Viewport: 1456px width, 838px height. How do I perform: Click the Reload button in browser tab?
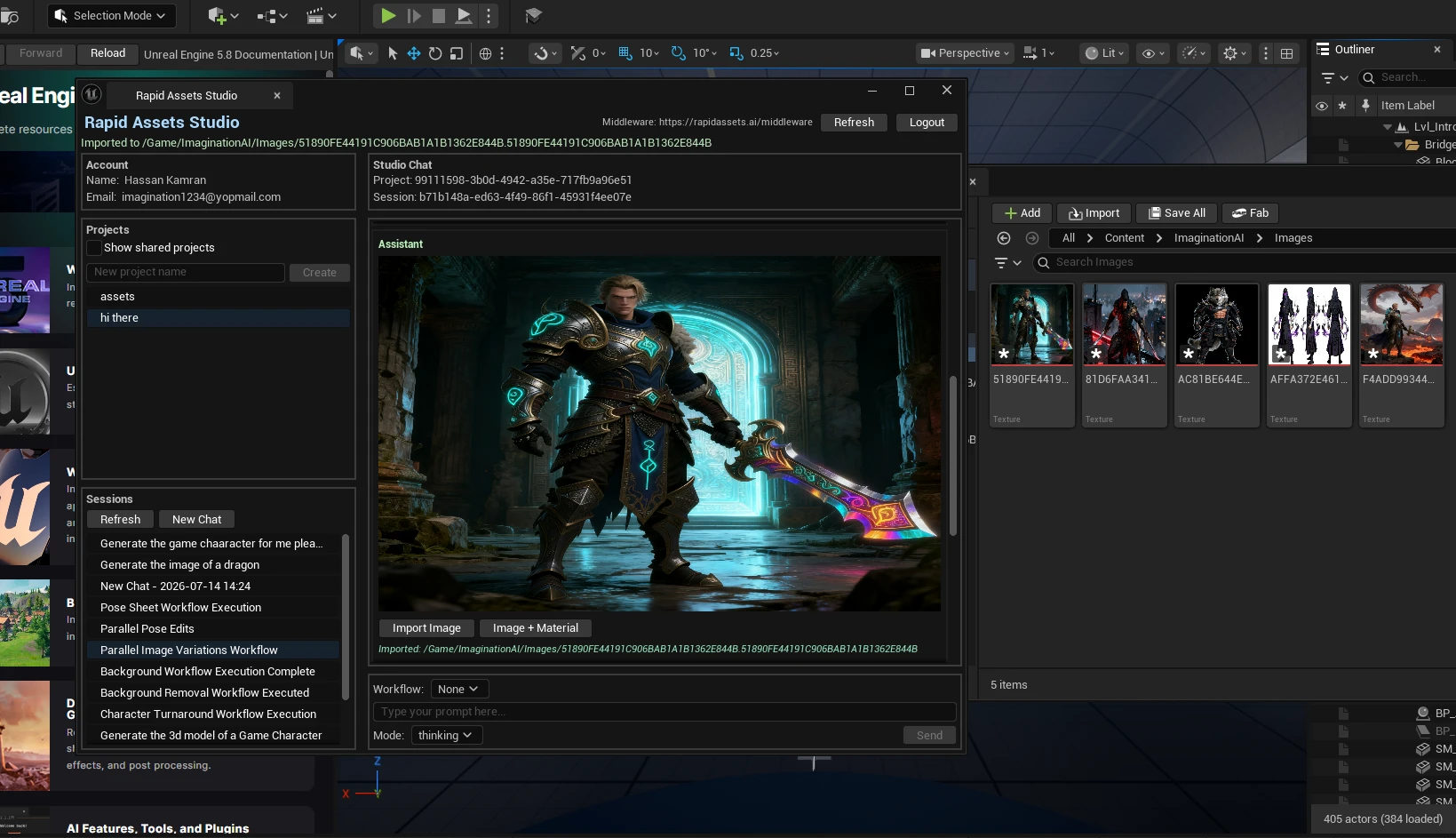[x=107, y=53]
